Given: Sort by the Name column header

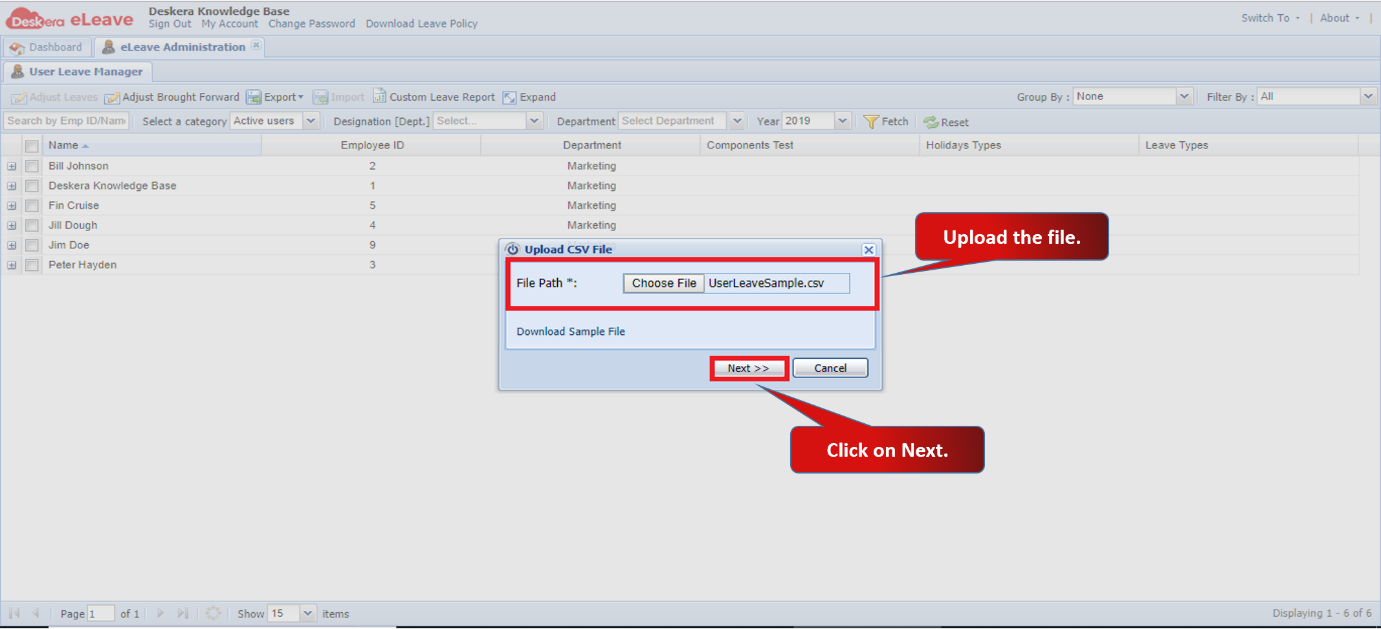Looking at the screenshot, I should 152,145.
